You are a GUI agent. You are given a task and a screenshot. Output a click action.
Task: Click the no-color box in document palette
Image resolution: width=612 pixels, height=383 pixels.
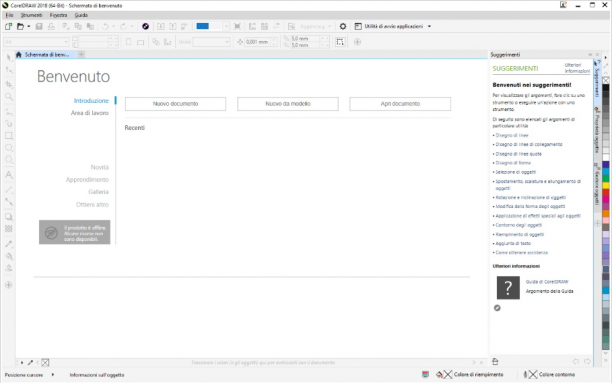[x=45, y=363]
